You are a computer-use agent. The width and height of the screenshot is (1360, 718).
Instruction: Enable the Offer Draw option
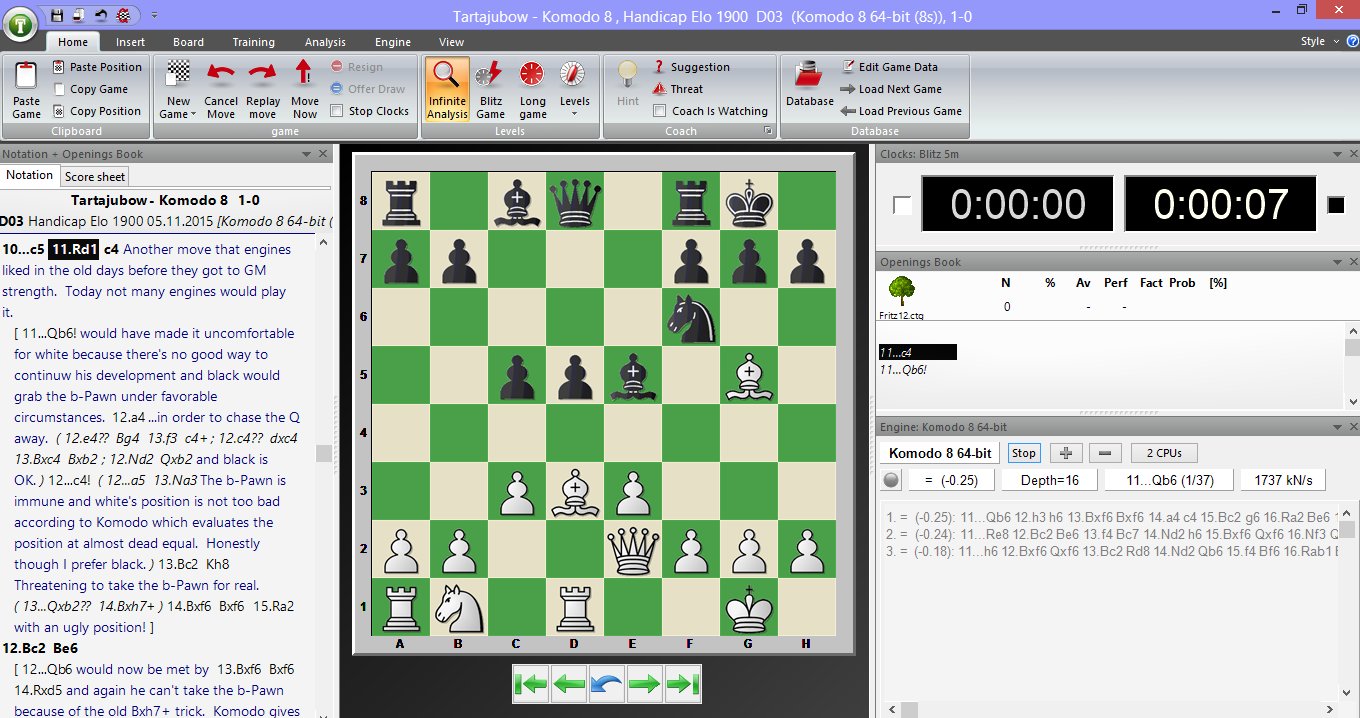click(x=370, y=88)
